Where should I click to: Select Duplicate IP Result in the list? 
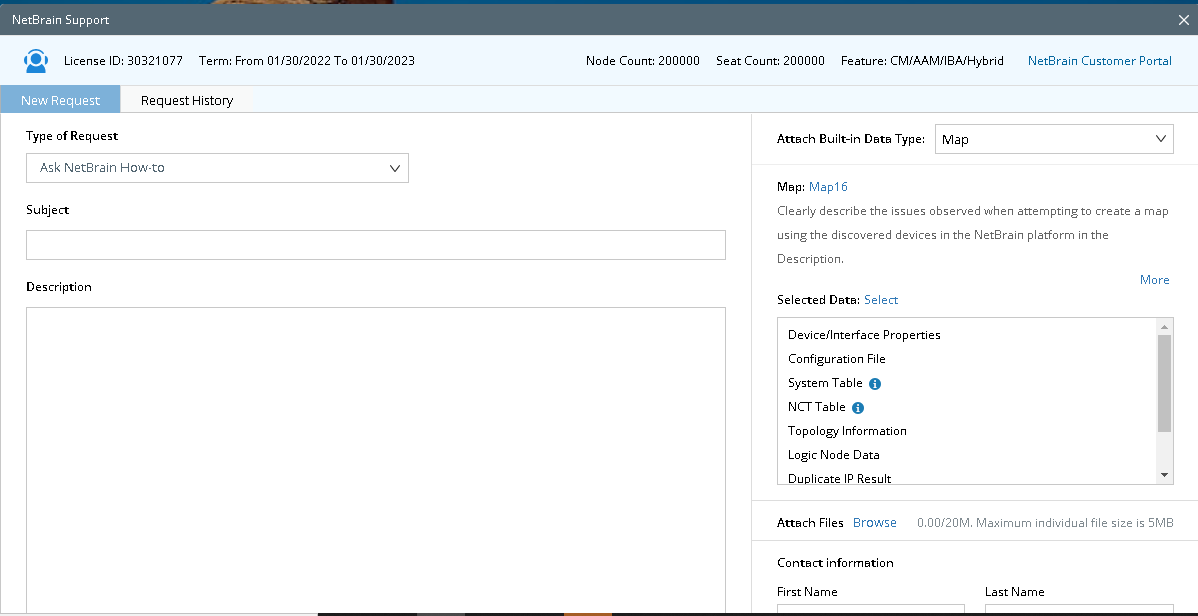pyautogui.click(x=840, y=478)
